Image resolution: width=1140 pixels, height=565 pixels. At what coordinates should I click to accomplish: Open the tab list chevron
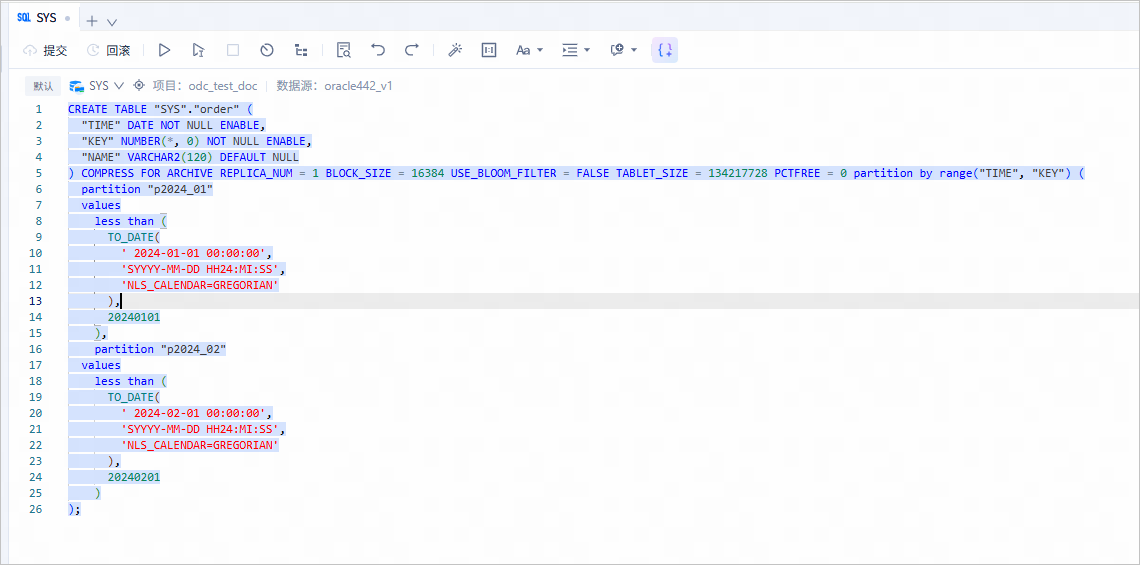click(111, 22)
